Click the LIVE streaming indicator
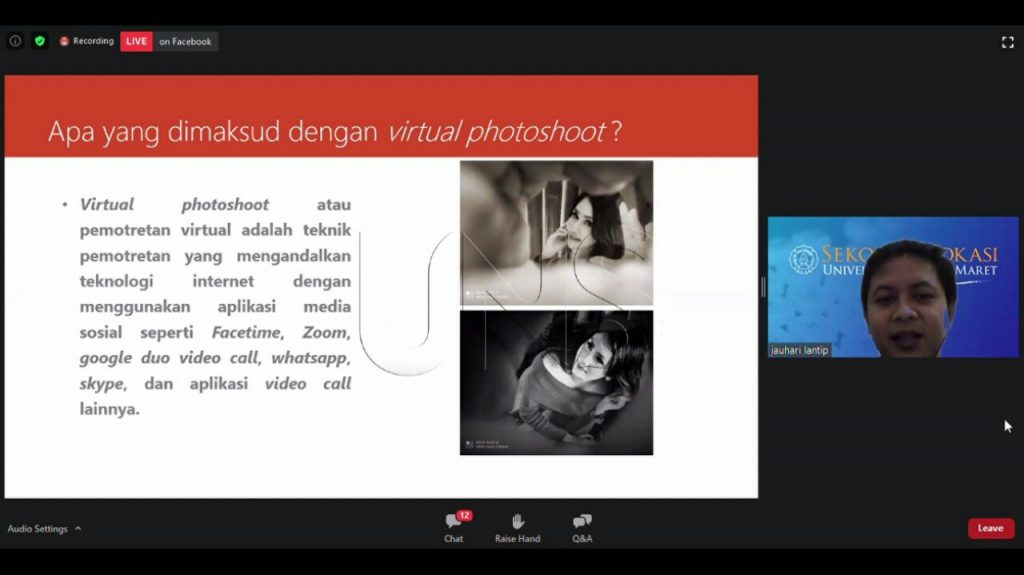1024x575 pixels. [136, 41]
